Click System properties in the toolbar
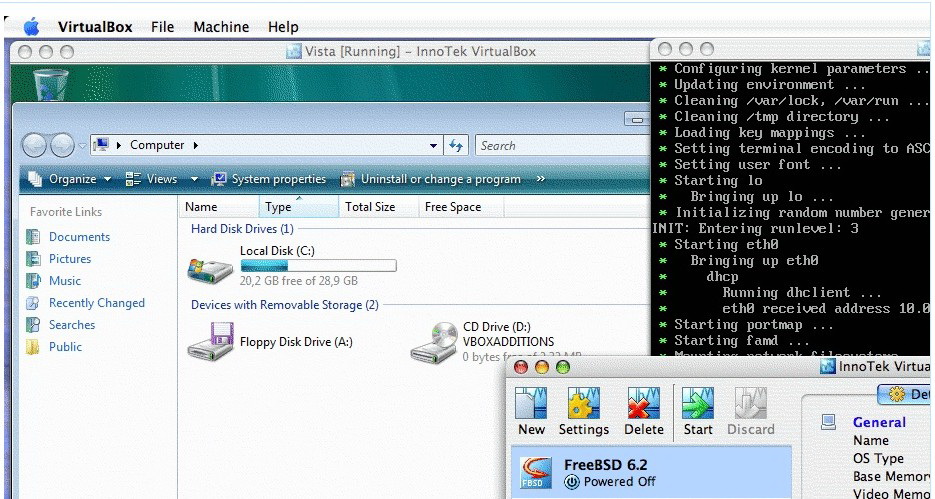Screen dimensions: 935x499 pos(269,179)
